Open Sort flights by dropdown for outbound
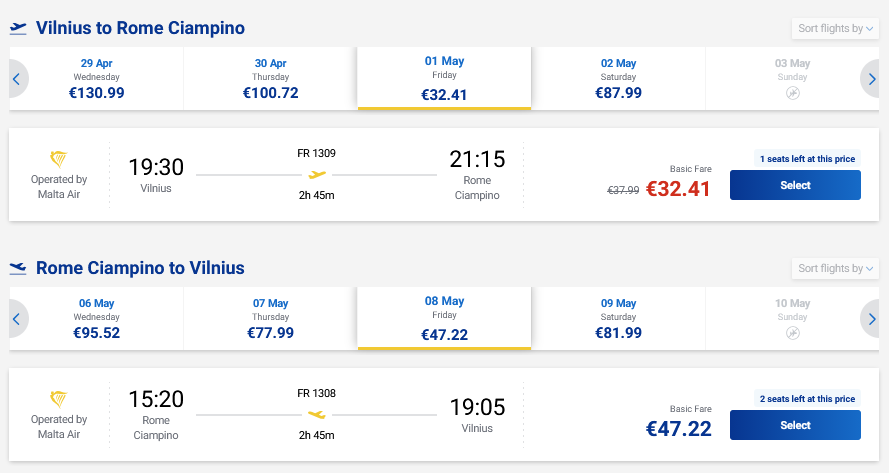Image resolution: width=889 pixels, height=473 pixels. click(835, 29)
